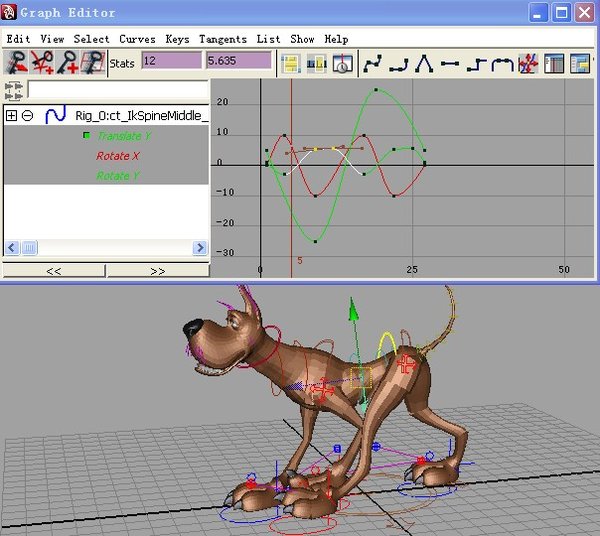The height and width of the screenshot is (536, 600).
Task: Apply Linear tangents icon
Action: (x=424, y=64)
